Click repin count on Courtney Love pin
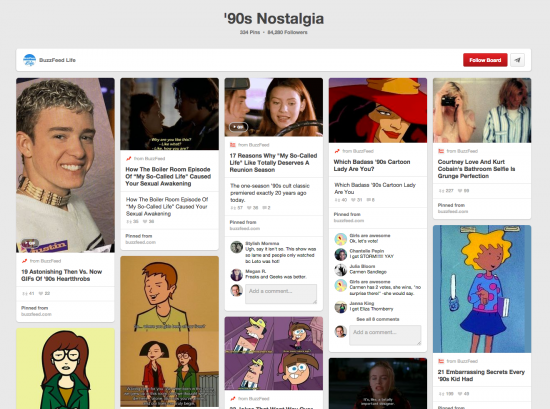This screenshot has width=550, height=409. pyautogui.click(x=446, y=191)
